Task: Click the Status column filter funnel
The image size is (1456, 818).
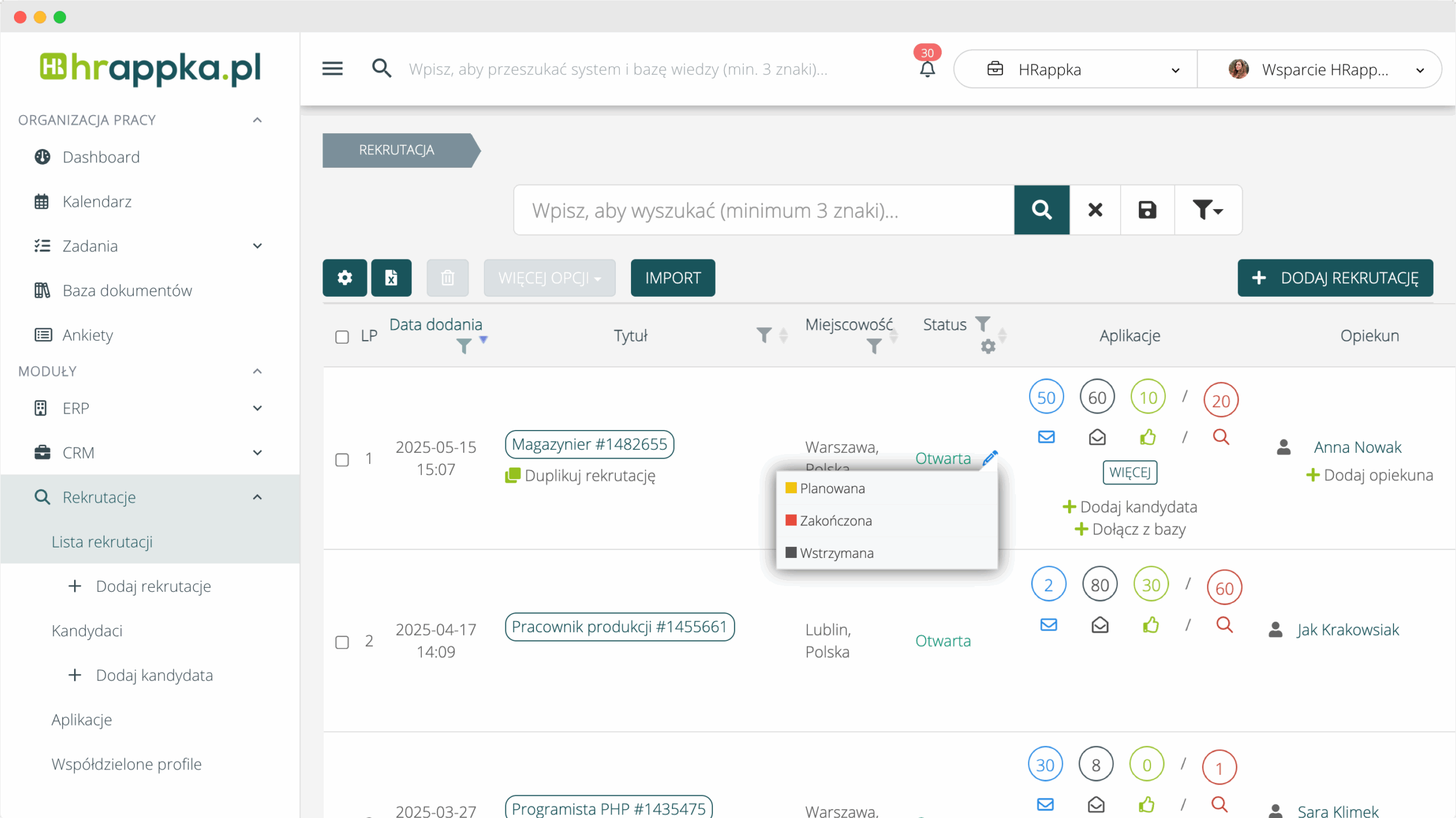Action: tap(983, 323)
